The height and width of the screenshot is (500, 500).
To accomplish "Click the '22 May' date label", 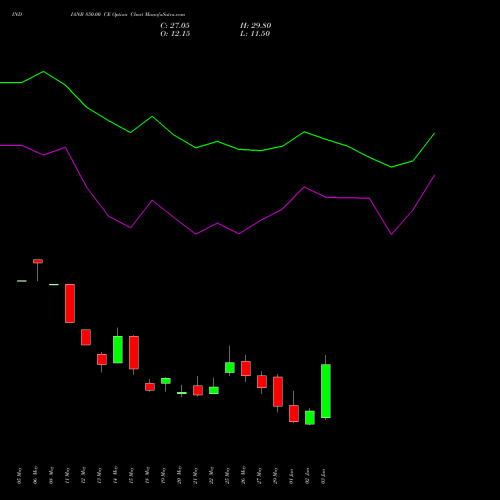I will click(x=212, y=476).
